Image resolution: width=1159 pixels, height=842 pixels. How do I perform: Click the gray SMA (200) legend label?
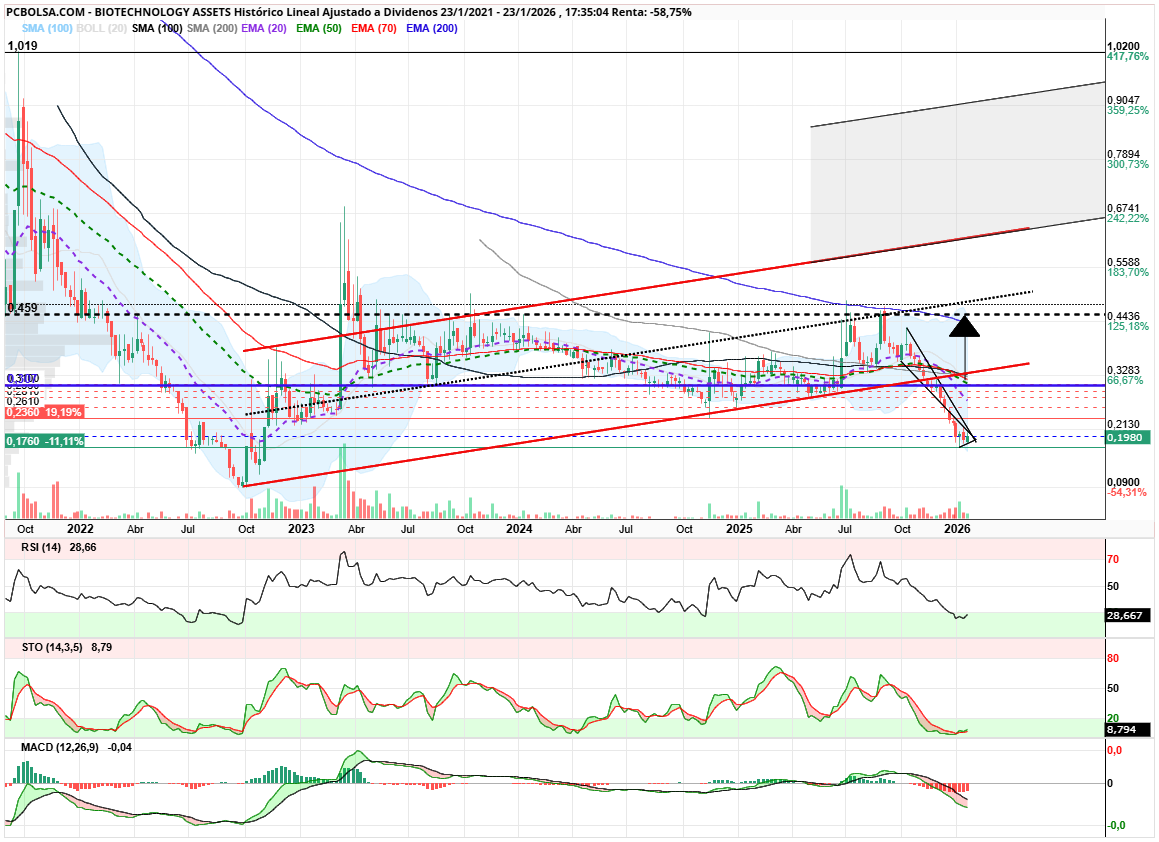212,28
